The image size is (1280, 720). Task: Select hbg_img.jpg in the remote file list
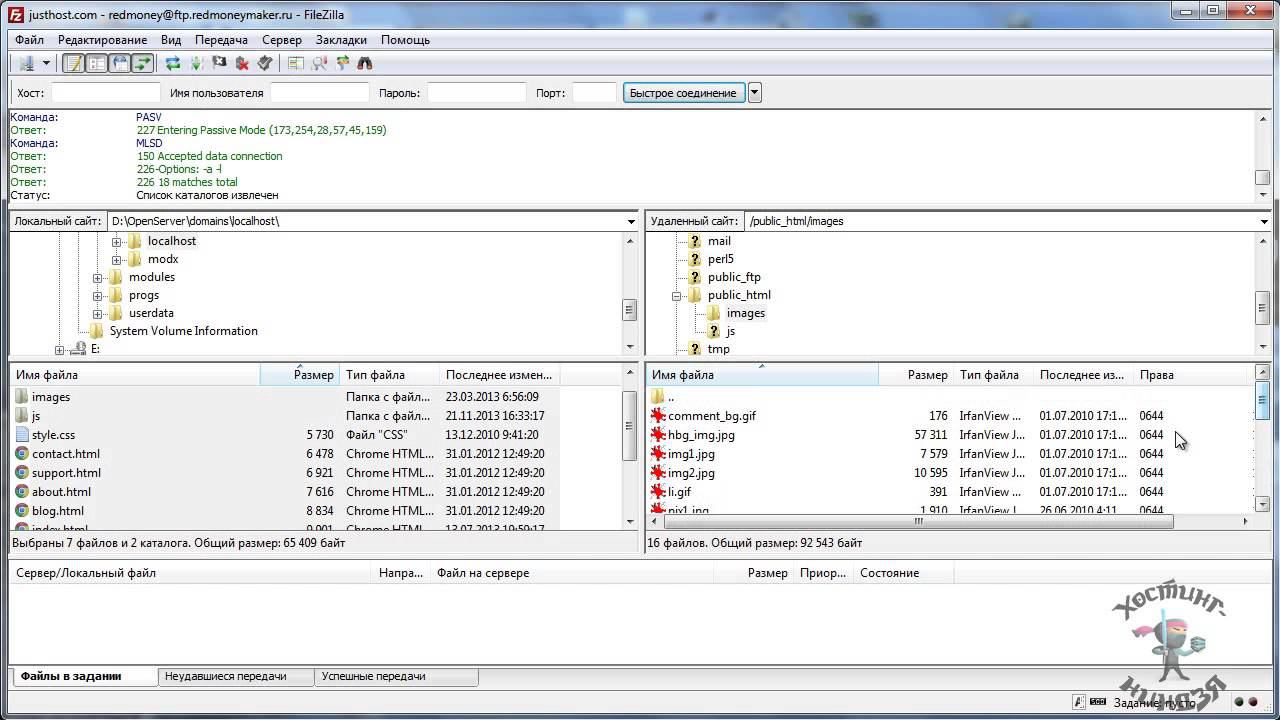[x=701, y=435]
